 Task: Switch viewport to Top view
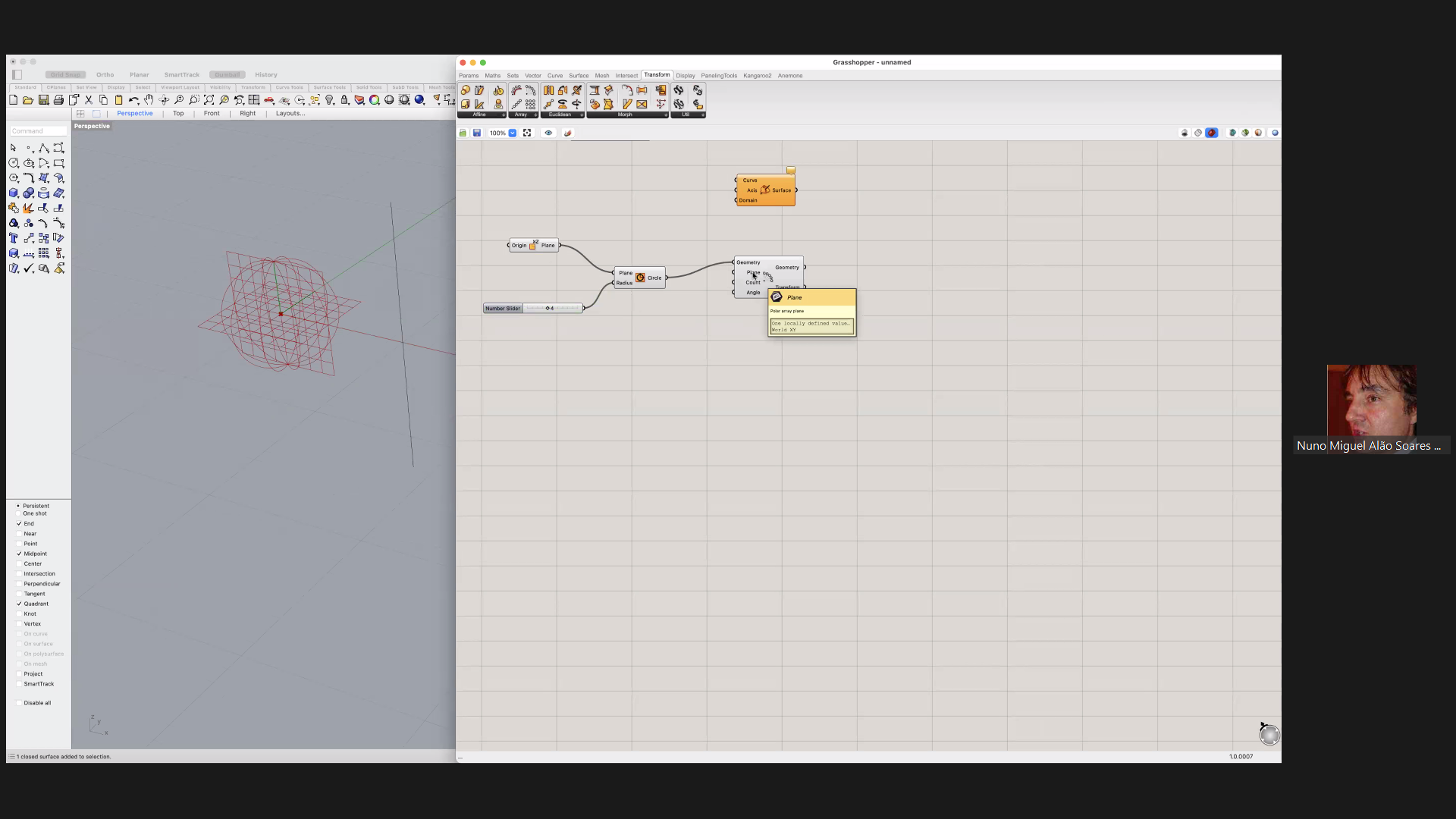[x=178, y=114]
